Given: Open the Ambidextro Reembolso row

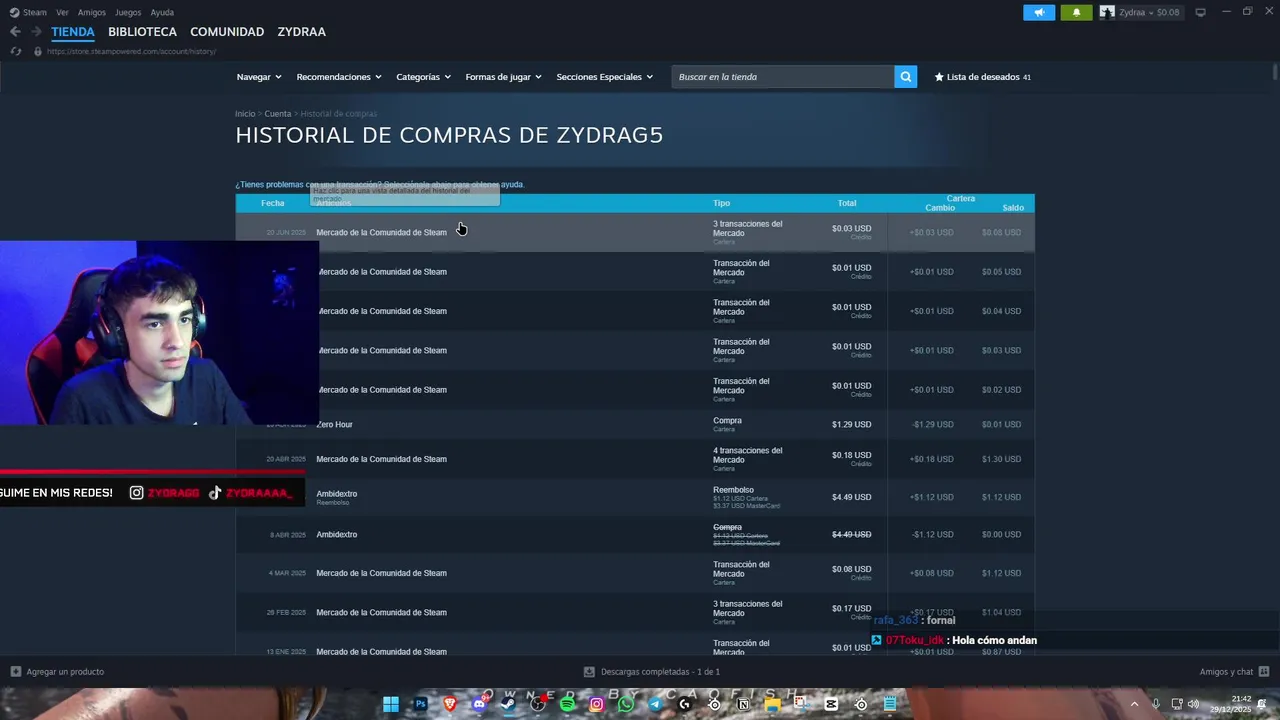Looking at the screenshot, I should 635,497.
